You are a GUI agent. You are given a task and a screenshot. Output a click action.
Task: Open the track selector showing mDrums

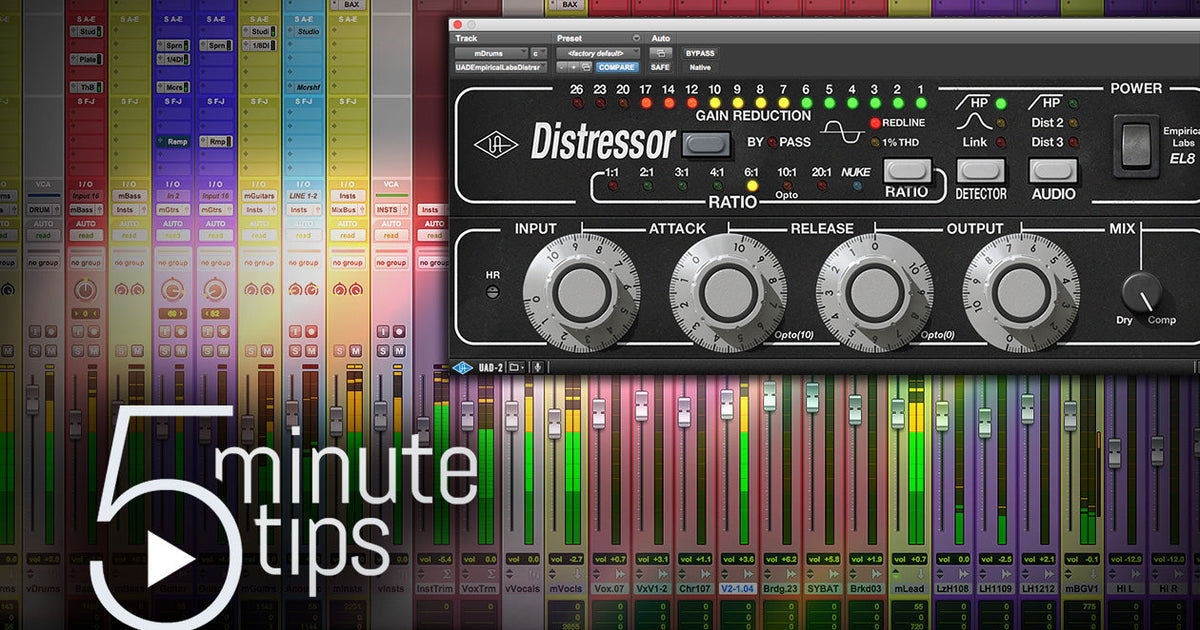pos(490,53)
